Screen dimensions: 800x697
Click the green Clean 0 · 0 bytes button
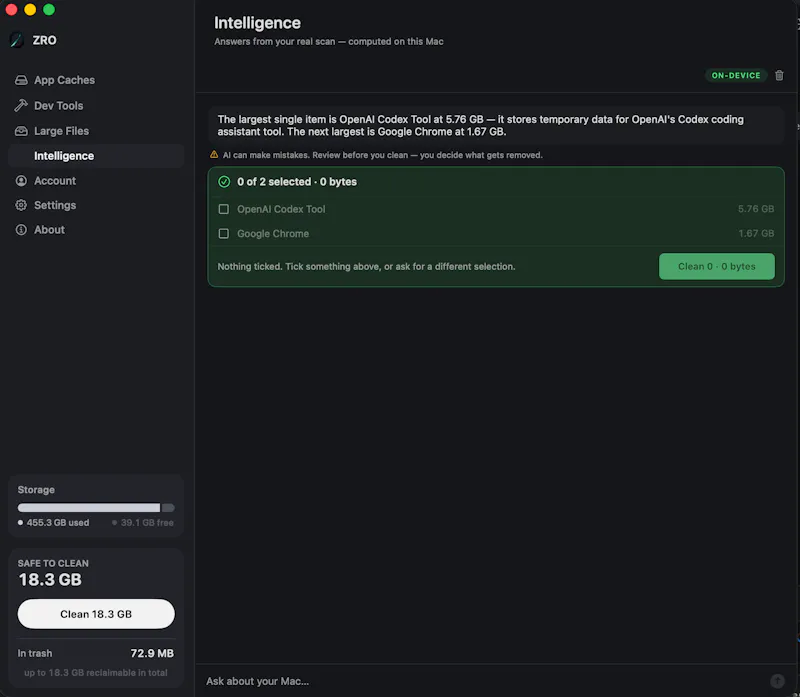click(x=716, y=266)
